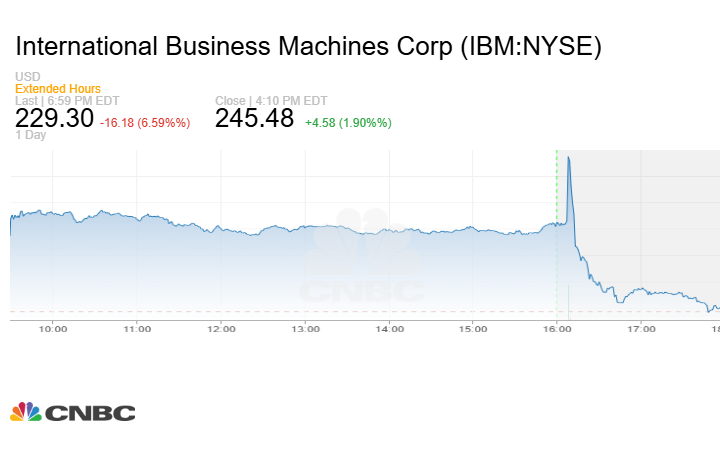This screenshot has width=720, height=450.
Task: Select the orange Extended Hours label
Action: click(57, 89)
